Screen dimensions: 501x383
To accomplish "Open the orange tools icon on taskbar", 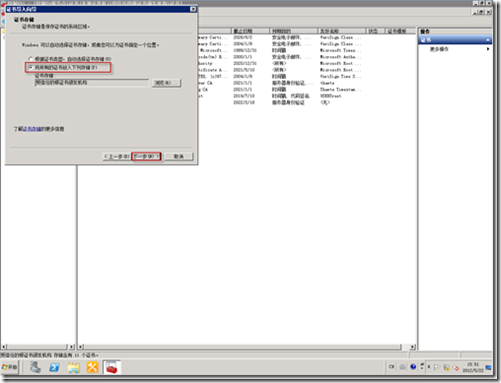I will point(92,367).
